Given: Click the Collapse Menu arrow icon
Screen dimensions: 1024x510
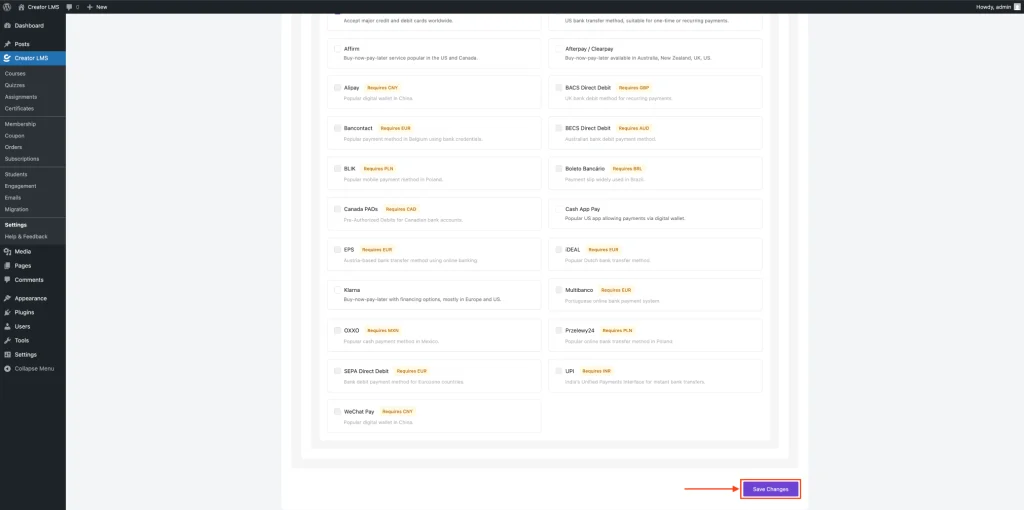Looking at the screenshot, I should pos(7,369).
